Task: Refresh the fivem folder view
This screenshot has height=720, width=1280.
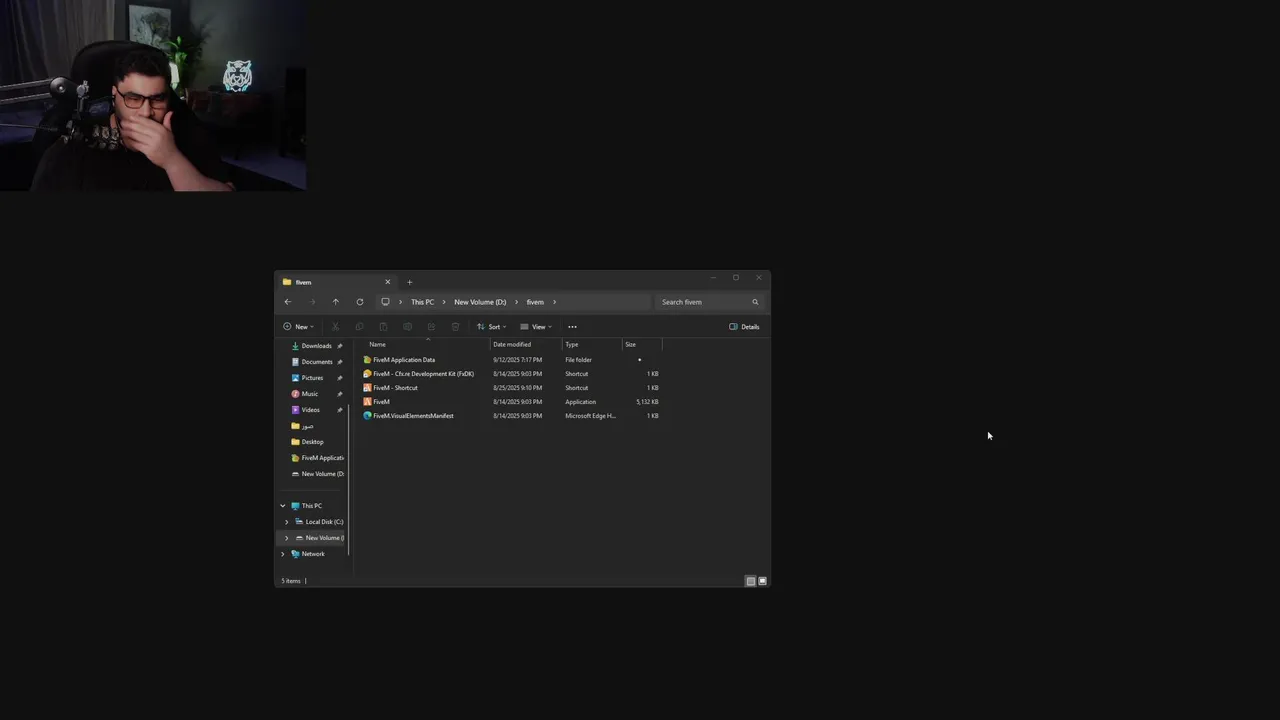Action: click(360, 302)
